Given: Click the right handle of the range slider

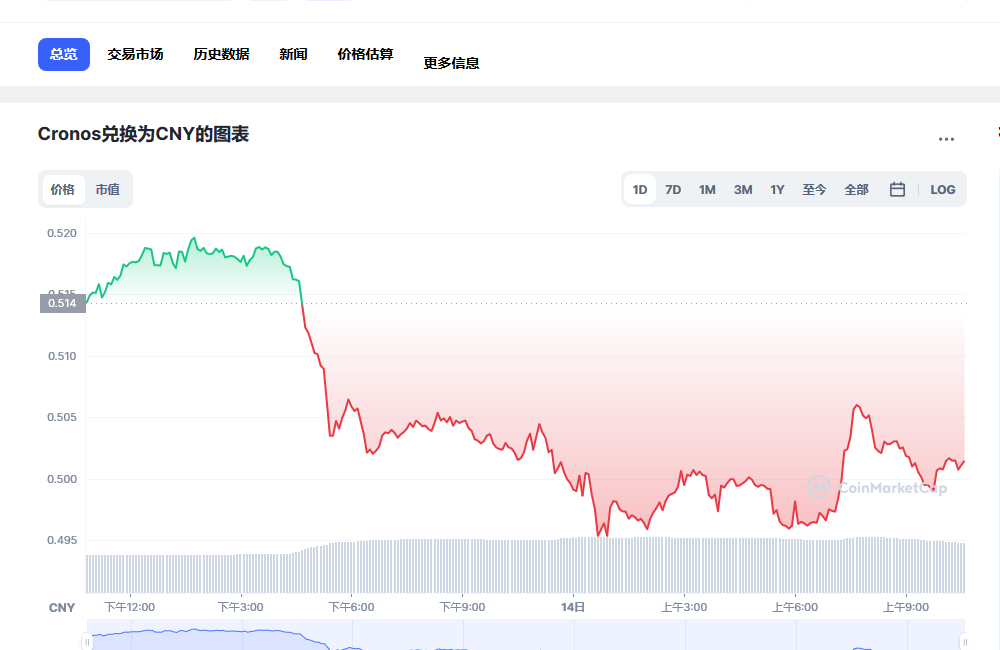Looking at the screenshot, I should (x=964, y=642).
